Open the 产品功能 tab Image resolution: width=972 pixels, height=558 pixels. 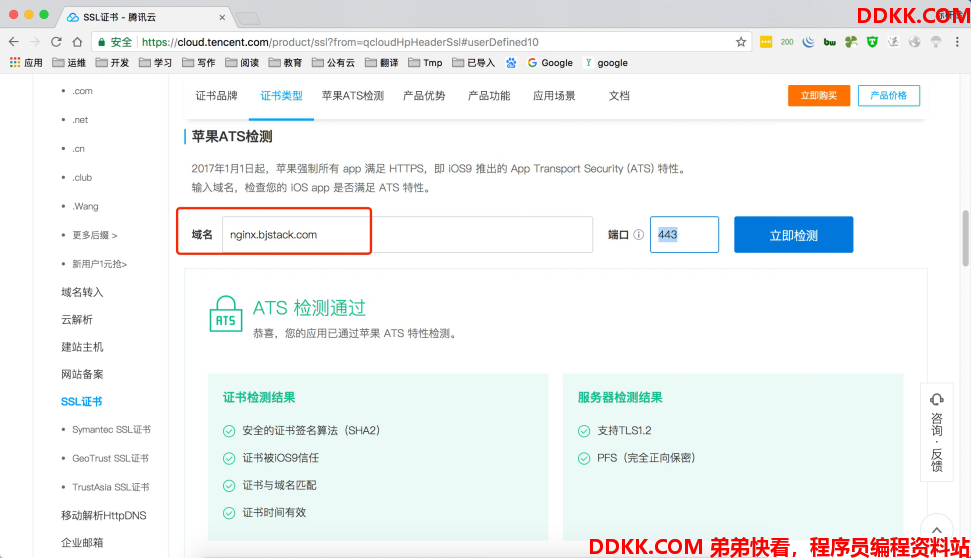pyautogui.click(x=489, y=95)
